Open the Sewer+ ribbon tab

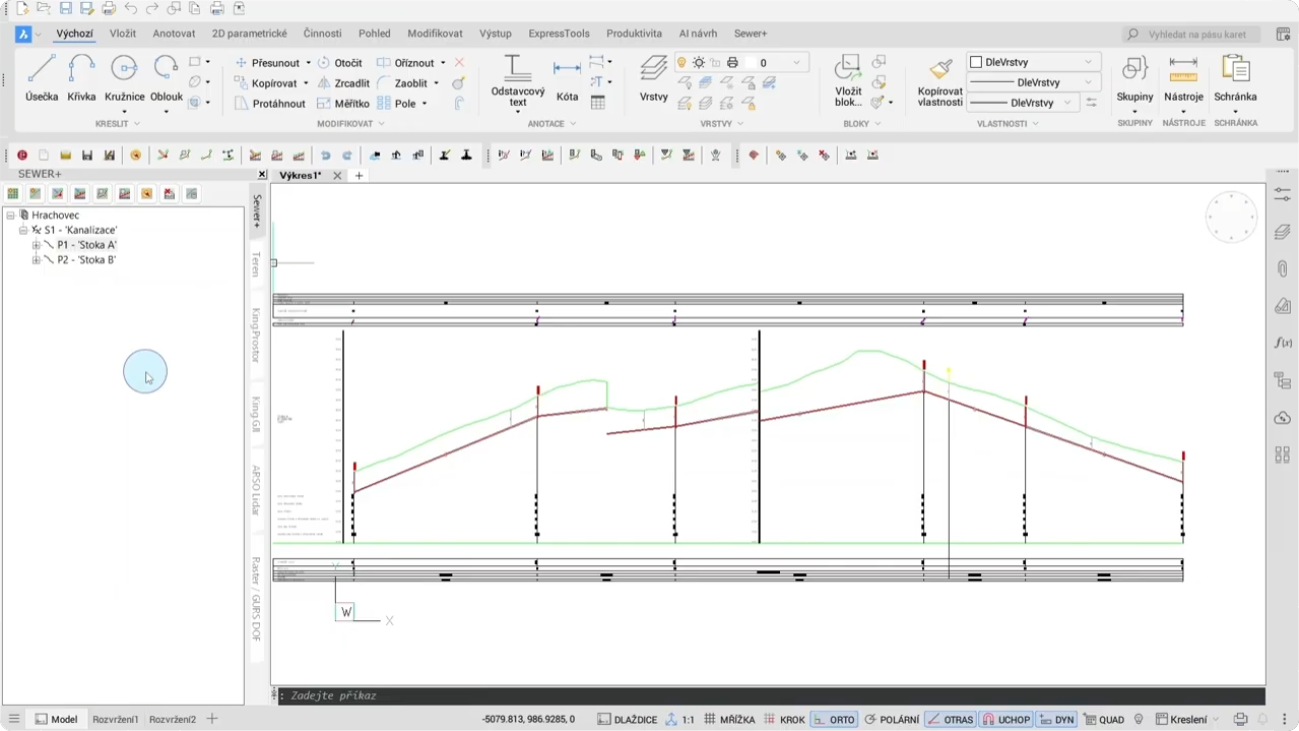click(750, 33)
